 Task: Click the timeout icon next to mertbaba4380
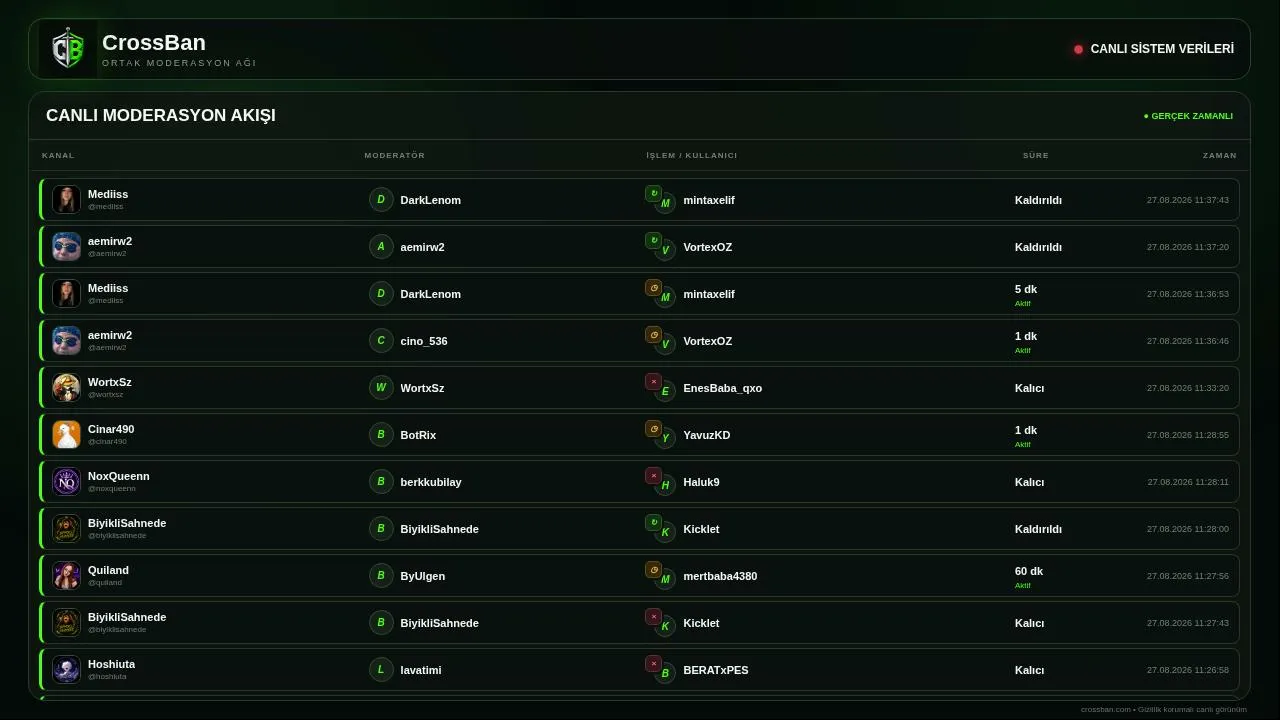point(653,569)
